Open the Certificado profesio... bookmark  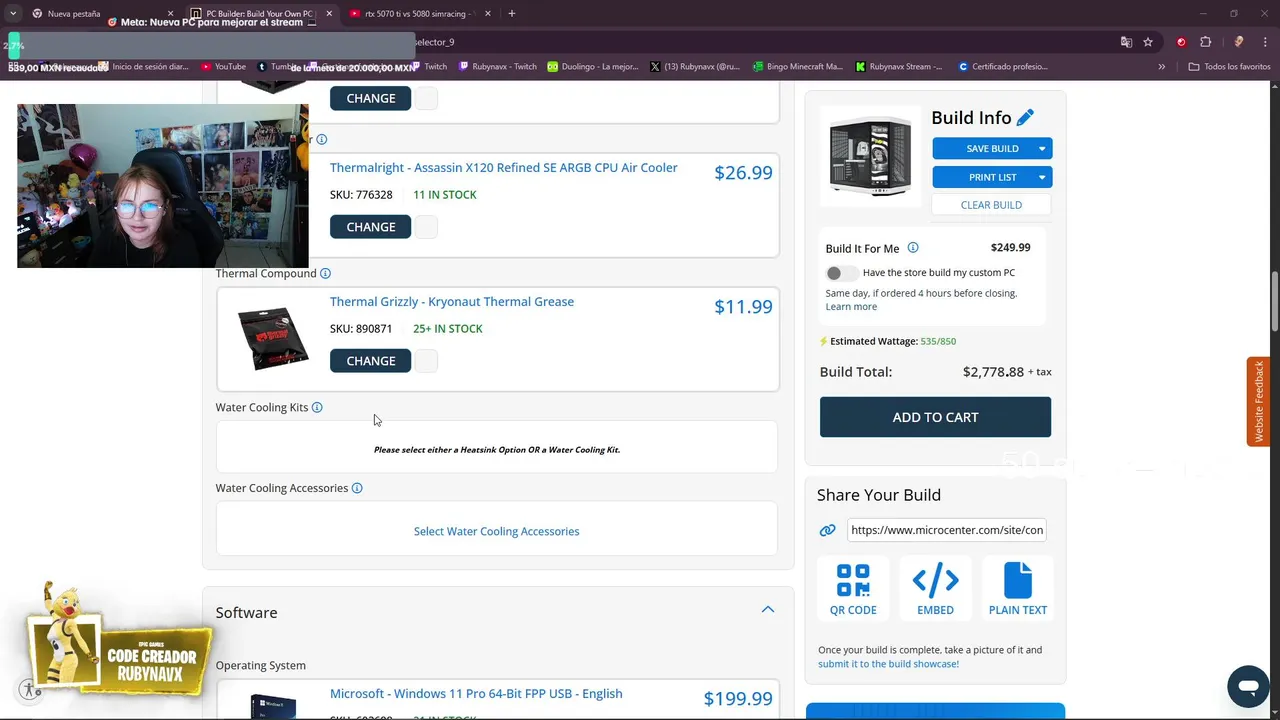pyautogui.click(x=1003, y=66)
